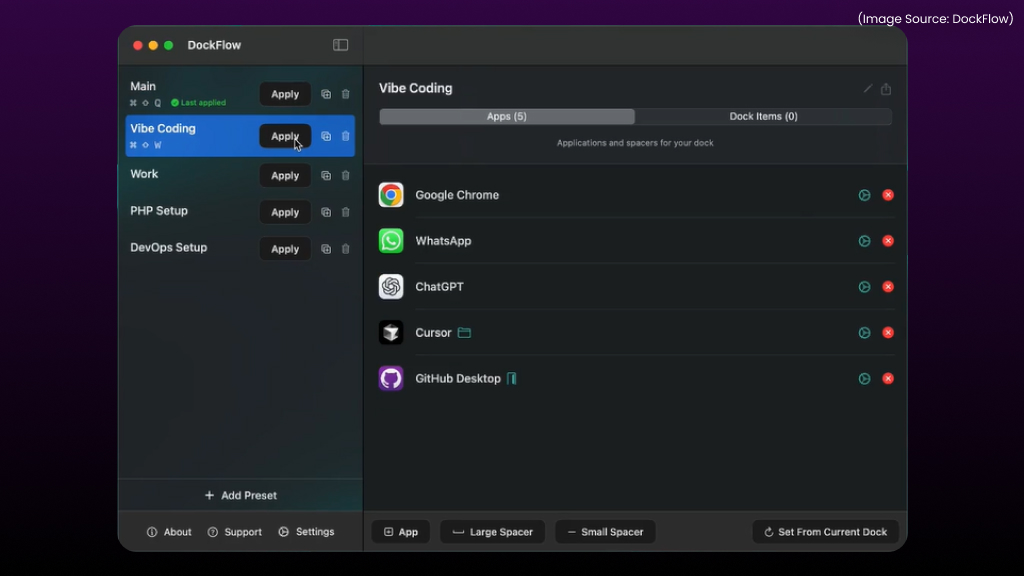Click the green action icon for Google Chrome
Image resolution: width=1024 pixels, height=576 pixels.
[x=864, y=195]
